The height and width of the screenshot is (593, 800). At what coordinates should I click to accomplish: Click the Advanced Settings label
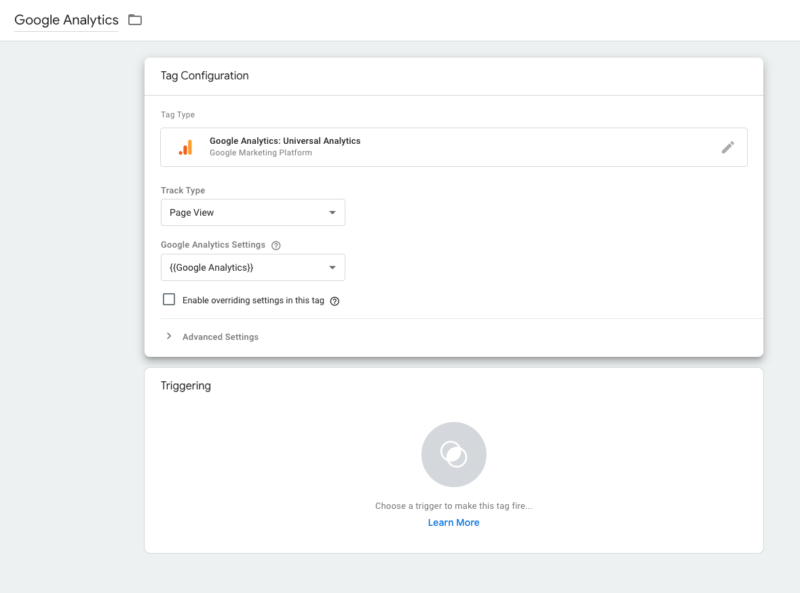[x=220, y=337]
